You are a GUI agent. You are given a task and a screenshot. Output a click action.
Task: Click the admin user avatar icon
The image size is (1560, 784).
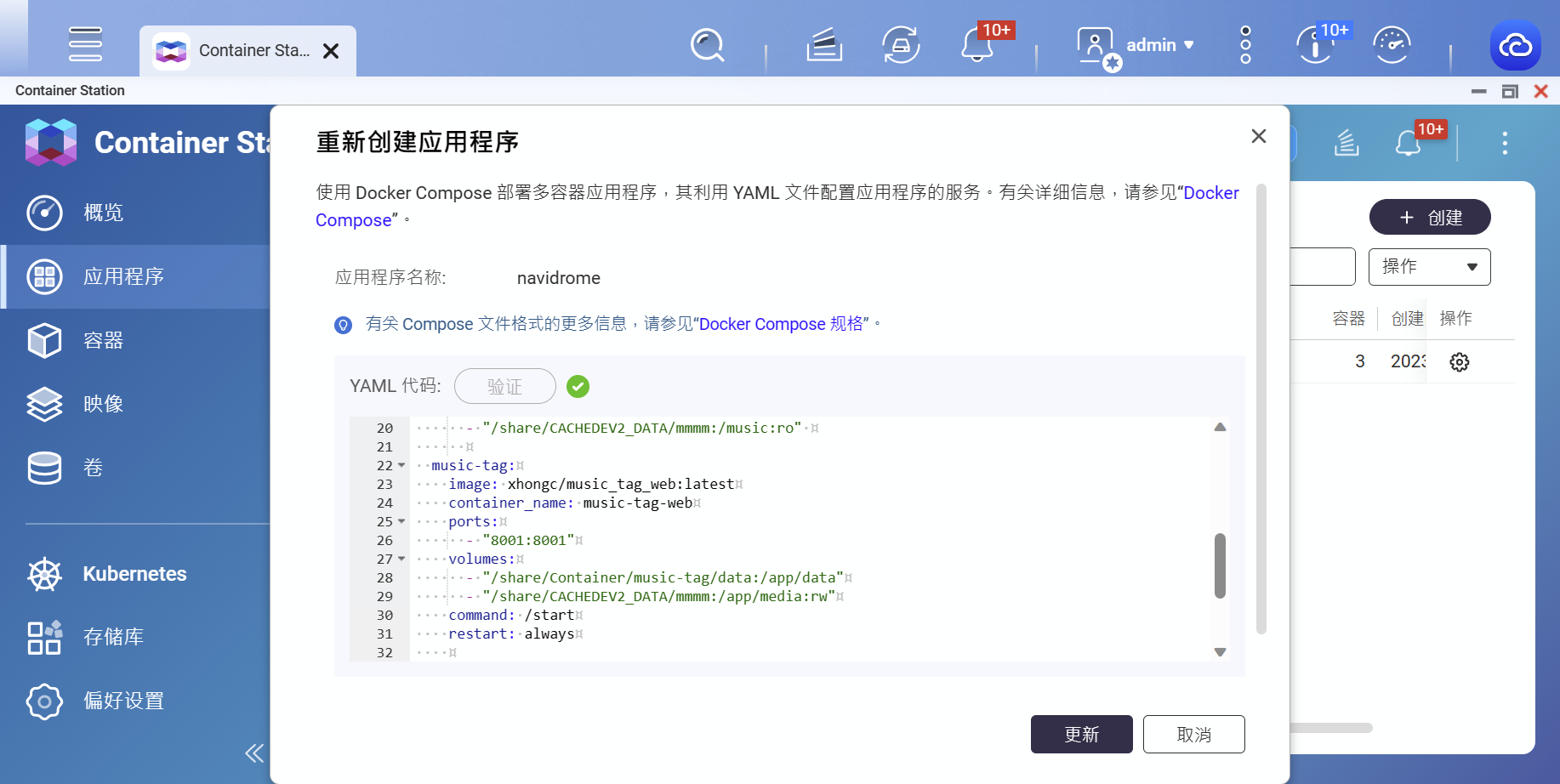(x=1096, y=45)
